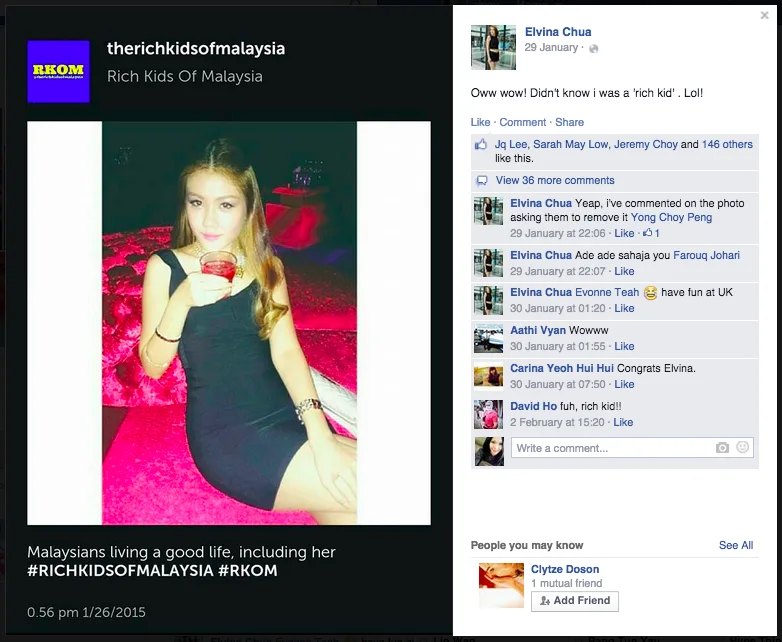
Task: Open the Evonne Teah tagged link
Action: 607,292
